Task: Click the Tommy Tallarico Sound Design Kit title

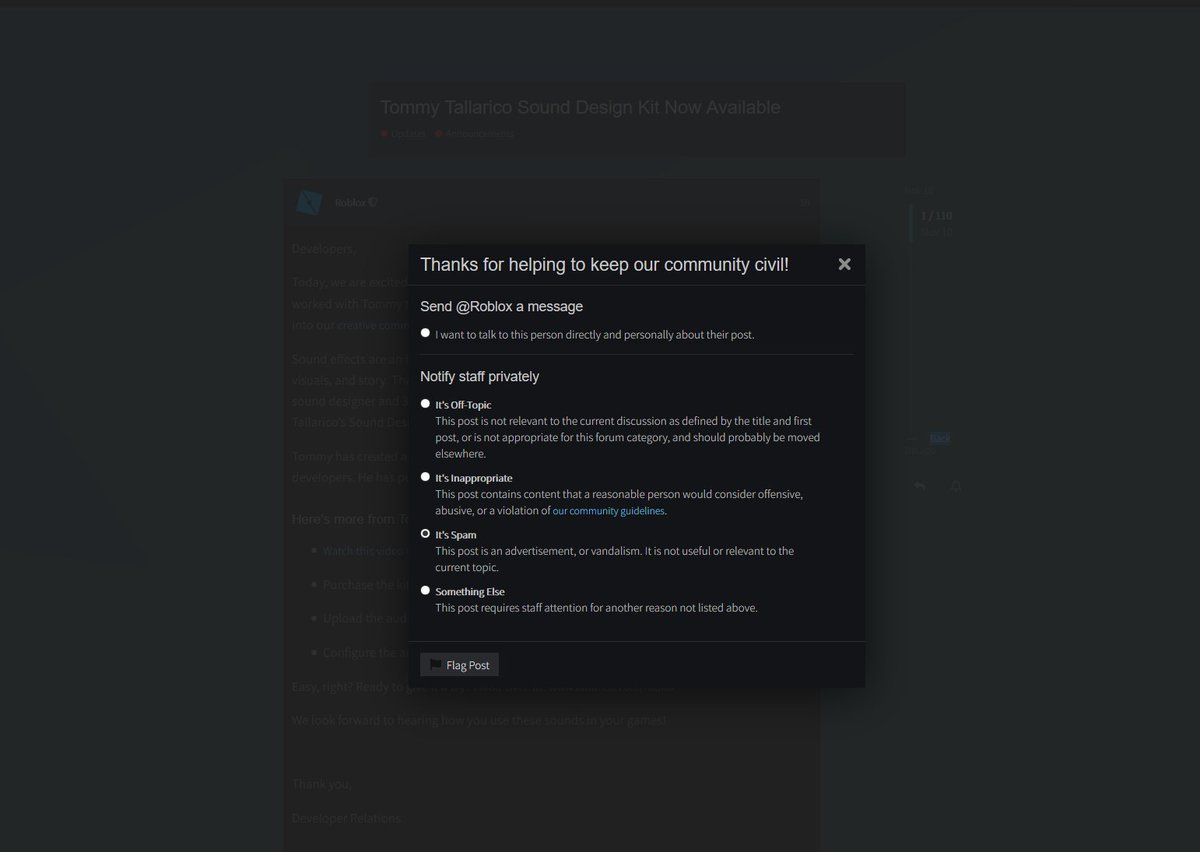Action: (x=580, y=106)
